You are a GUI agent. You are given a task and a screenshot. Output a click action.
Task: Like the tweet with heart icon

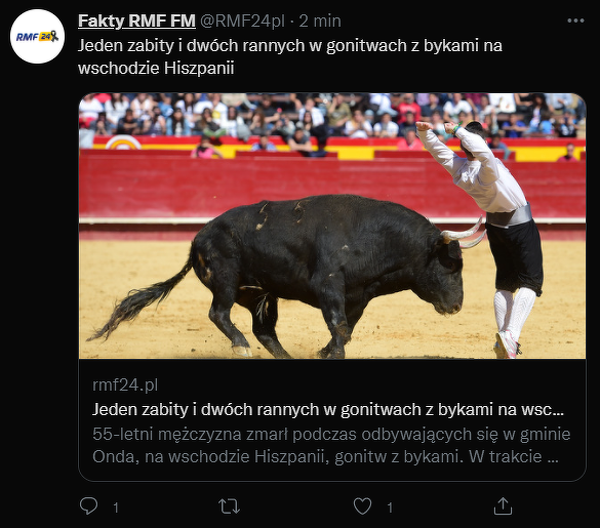click(x=362, y=506)
